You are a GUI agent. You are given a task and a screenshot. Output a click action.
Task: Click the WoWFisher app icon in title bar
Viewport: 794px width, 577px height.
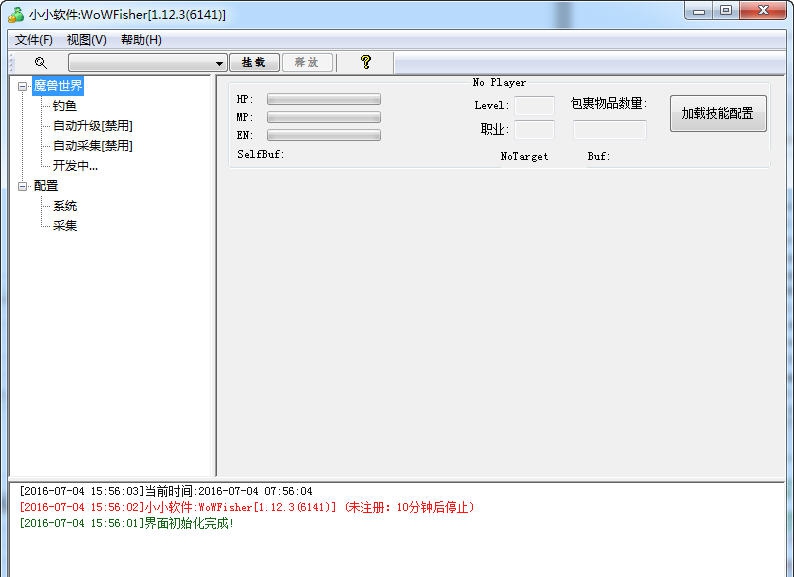pyautogui.click(x=16, y=15)
